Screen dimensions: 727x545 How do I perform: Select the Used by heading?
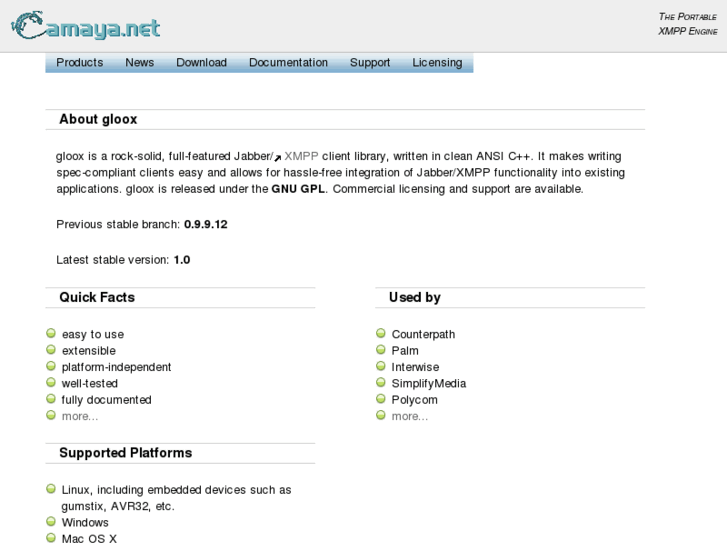(415, 297)
